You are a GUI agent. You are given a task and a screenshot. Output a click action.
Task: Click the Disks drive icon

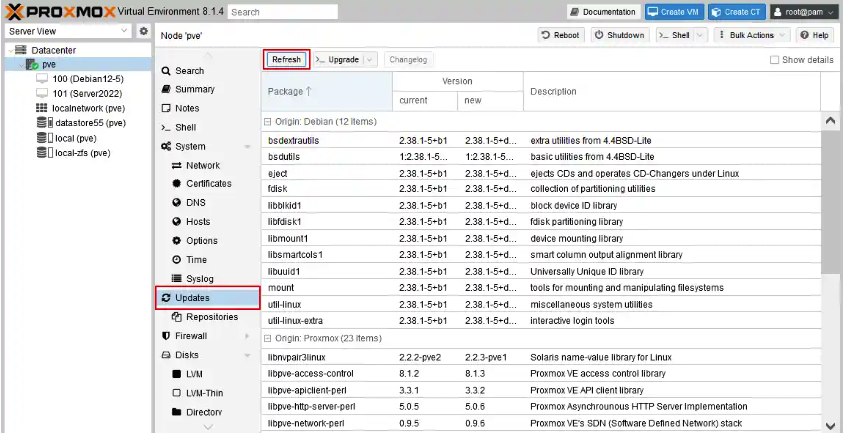[x=166, y=355]
